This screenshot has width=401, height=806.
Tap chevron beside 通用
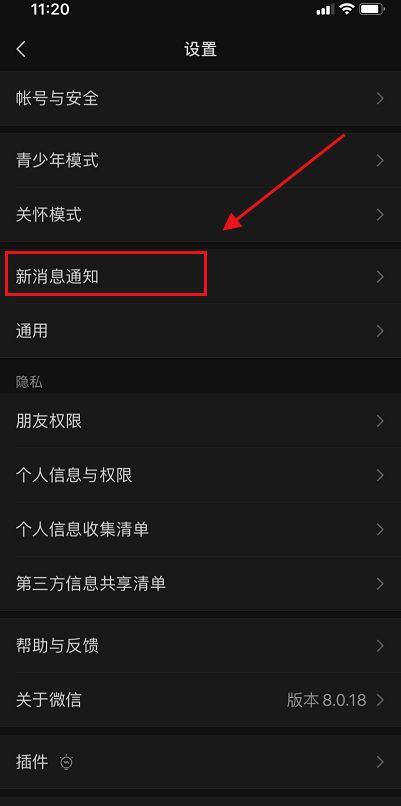[380, 331]
